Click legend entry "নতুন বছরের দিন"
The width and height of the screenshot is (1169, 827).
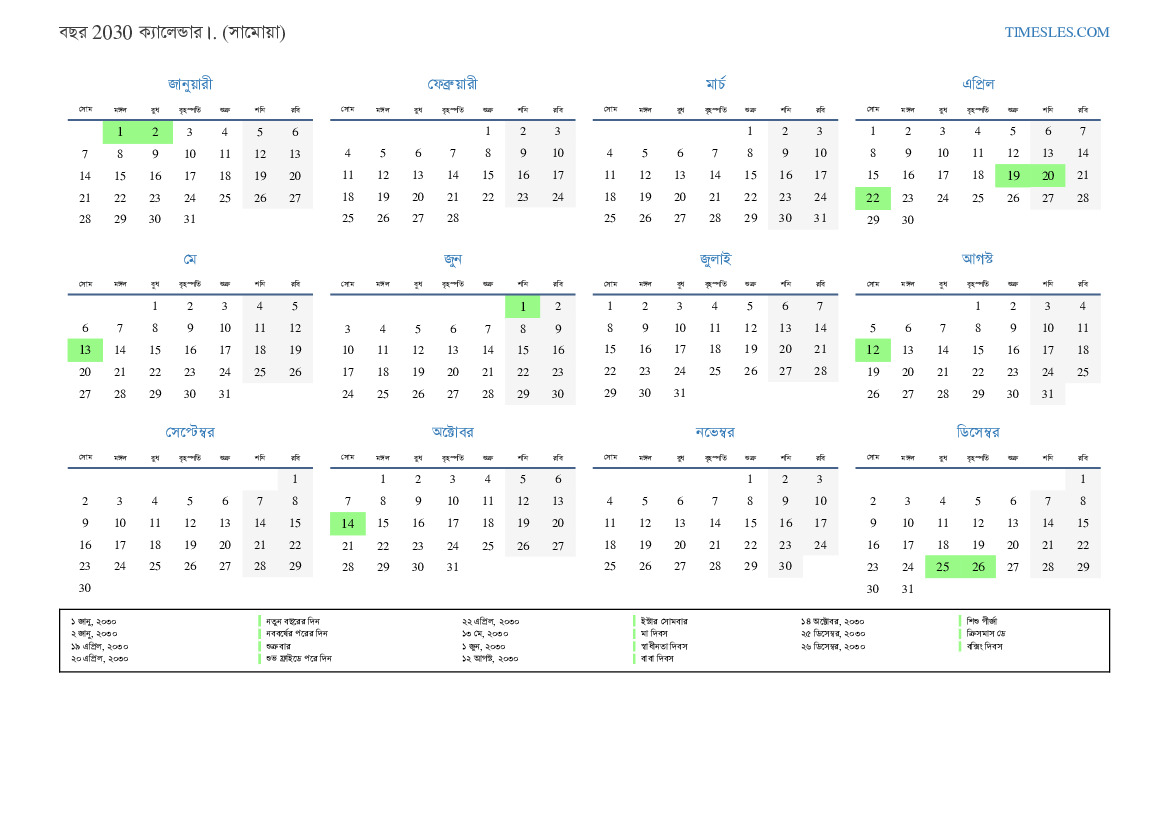click(293, 621)
